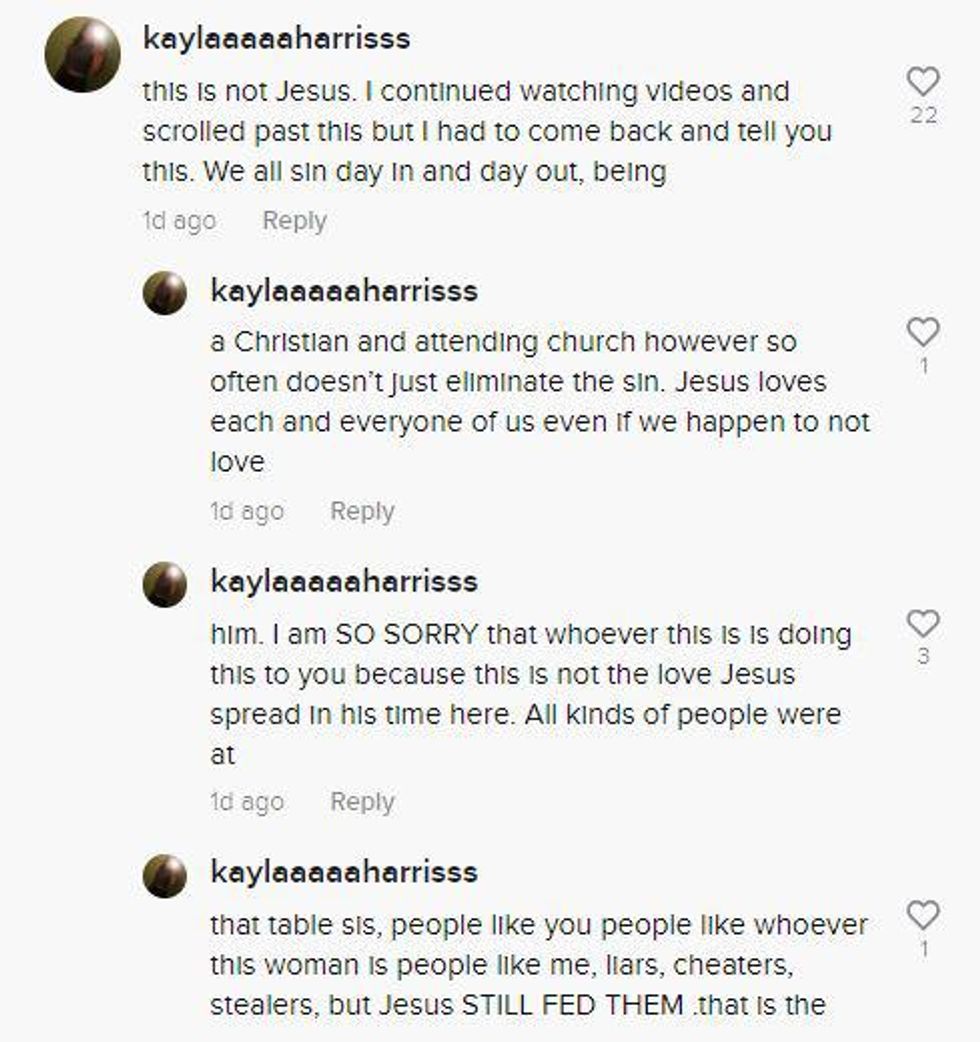This screenshot has width=980, height=1042.
Task: Open the top comment's large profile avatar
Action: 83,55
